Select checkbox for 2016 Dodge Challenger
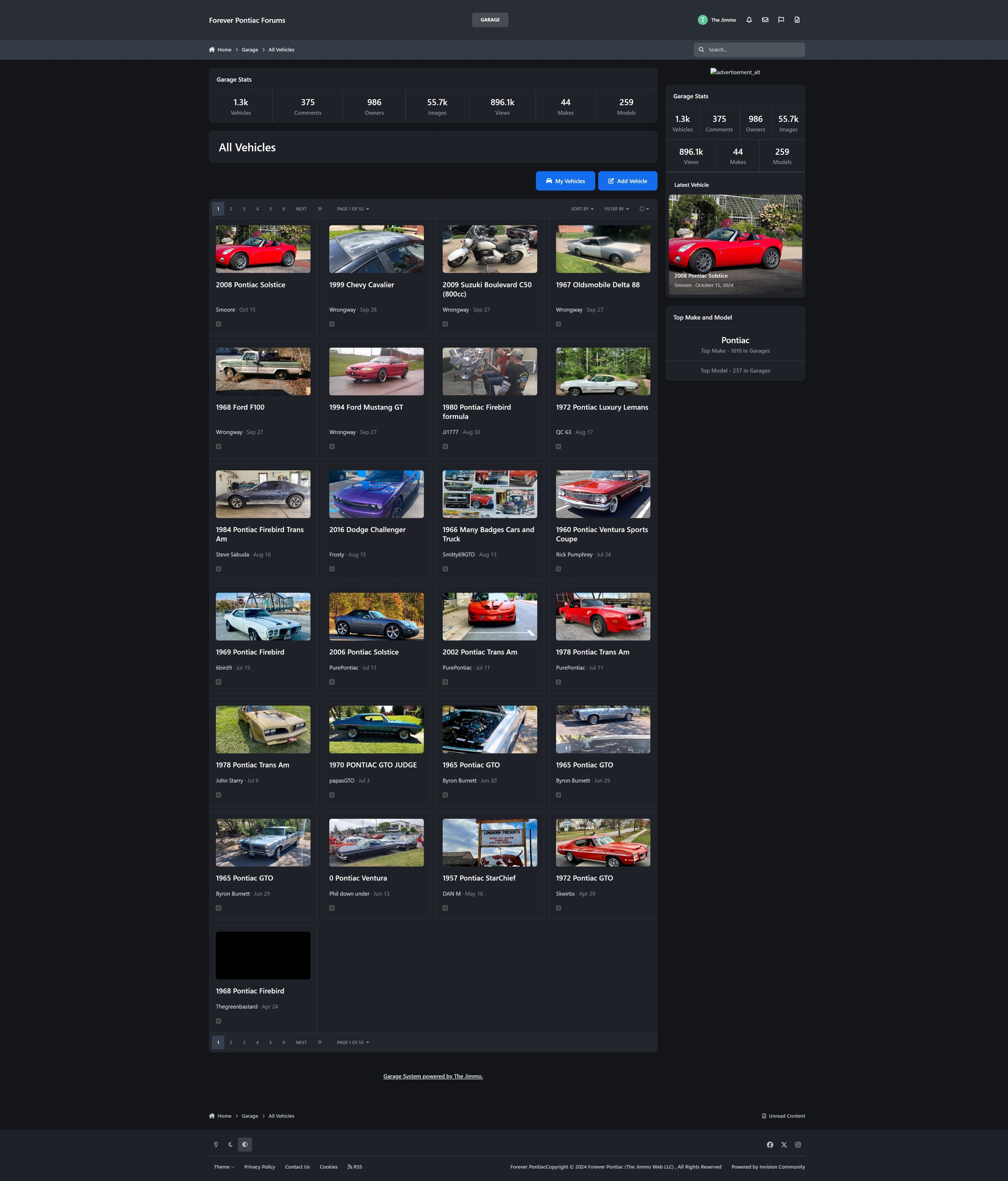Image resolution: width=1008 pixels, height=1181 pixels. (x=332, y=569)
